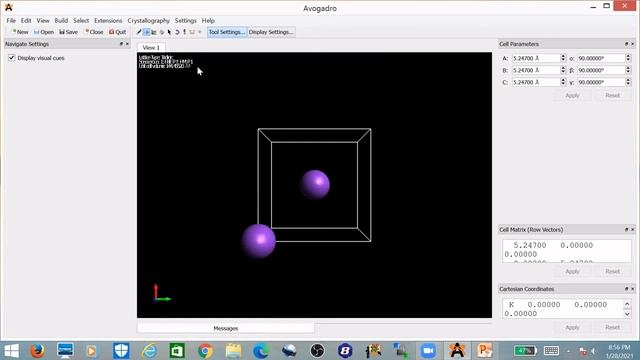Screen dimensions: 640x360
Task: Click Apply in Cell Parameters panel
Action: point(572,95)
